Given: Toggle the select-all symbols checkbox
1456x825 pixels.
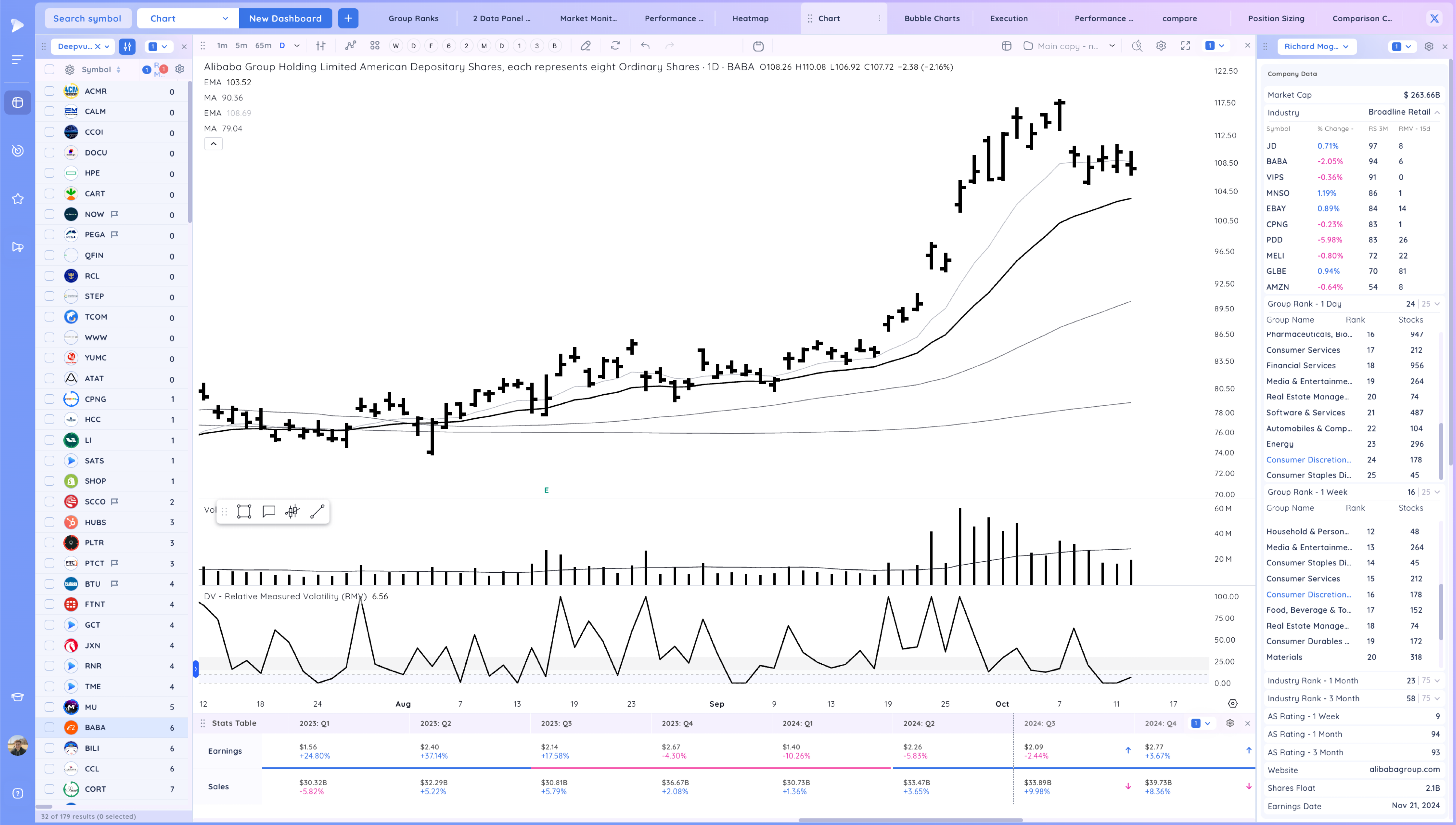Looking at the screenshot, I should [50, 69].
